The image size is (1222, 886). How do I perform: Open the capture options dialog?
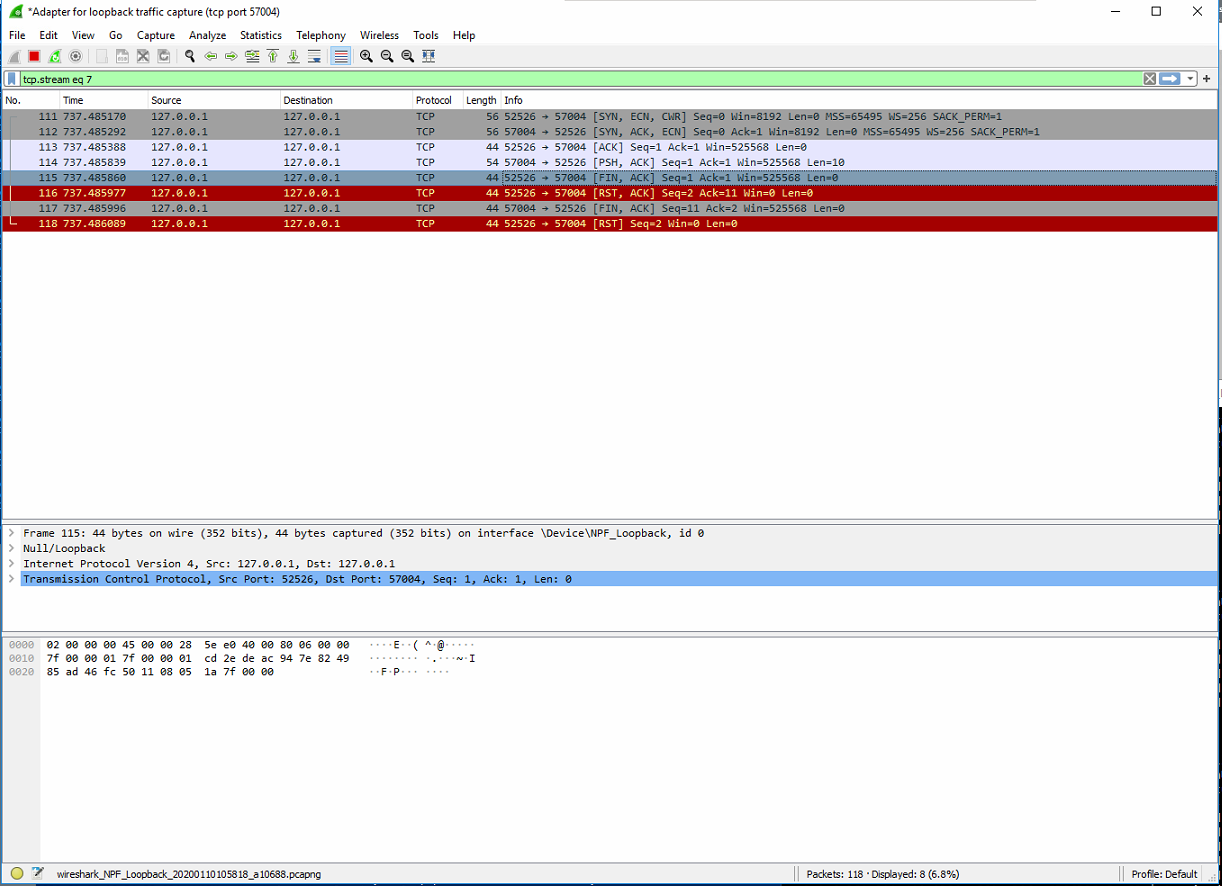[x=75, y=56]
